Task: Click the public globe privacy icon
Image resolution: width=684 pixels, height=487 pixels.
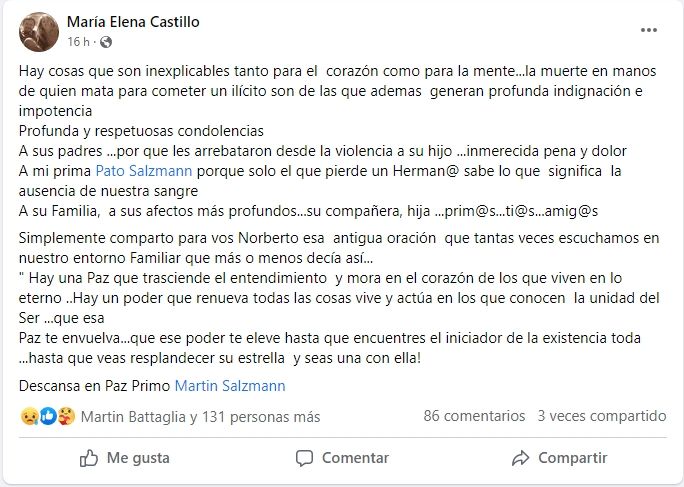Action: [x=107, y=43]
